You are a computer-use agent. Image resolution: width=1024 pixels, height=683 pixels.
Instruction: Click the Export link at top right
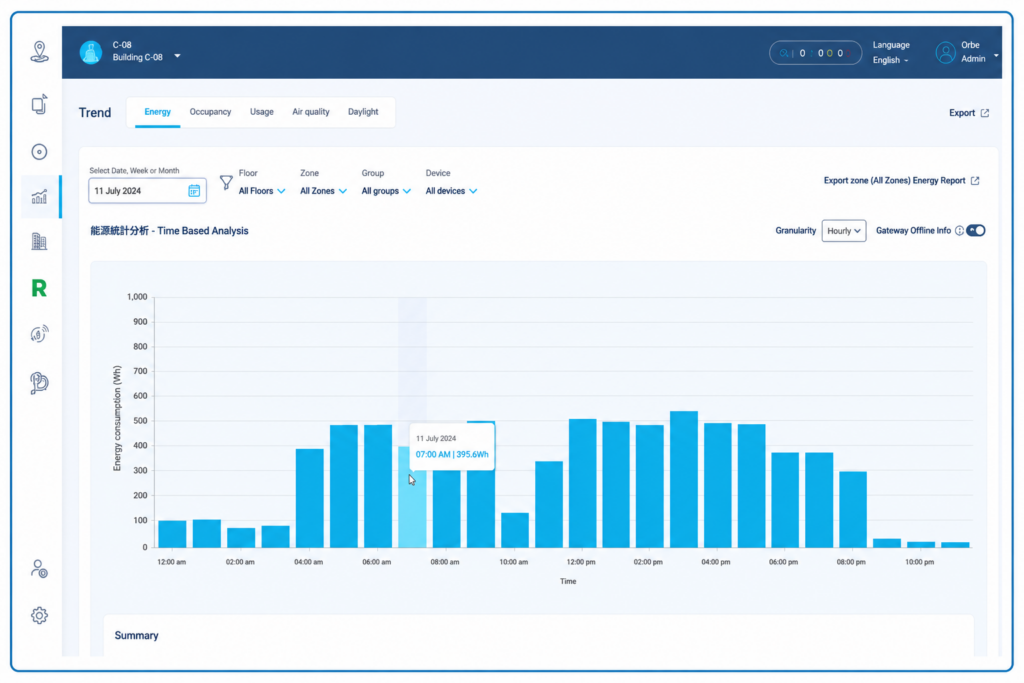pos(969,113)
